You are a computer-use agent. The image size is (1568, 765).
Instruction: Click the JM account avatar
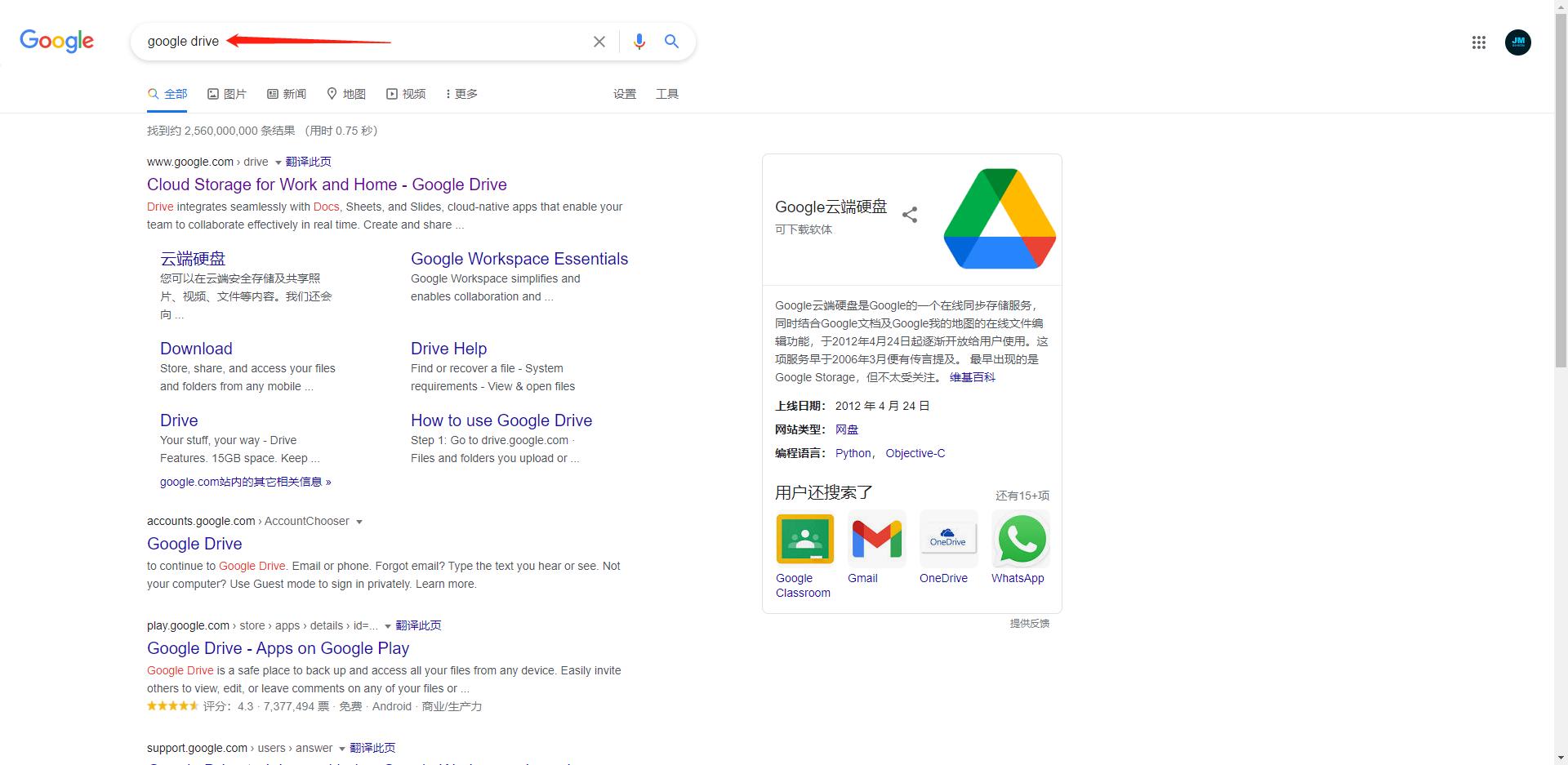1518,42
